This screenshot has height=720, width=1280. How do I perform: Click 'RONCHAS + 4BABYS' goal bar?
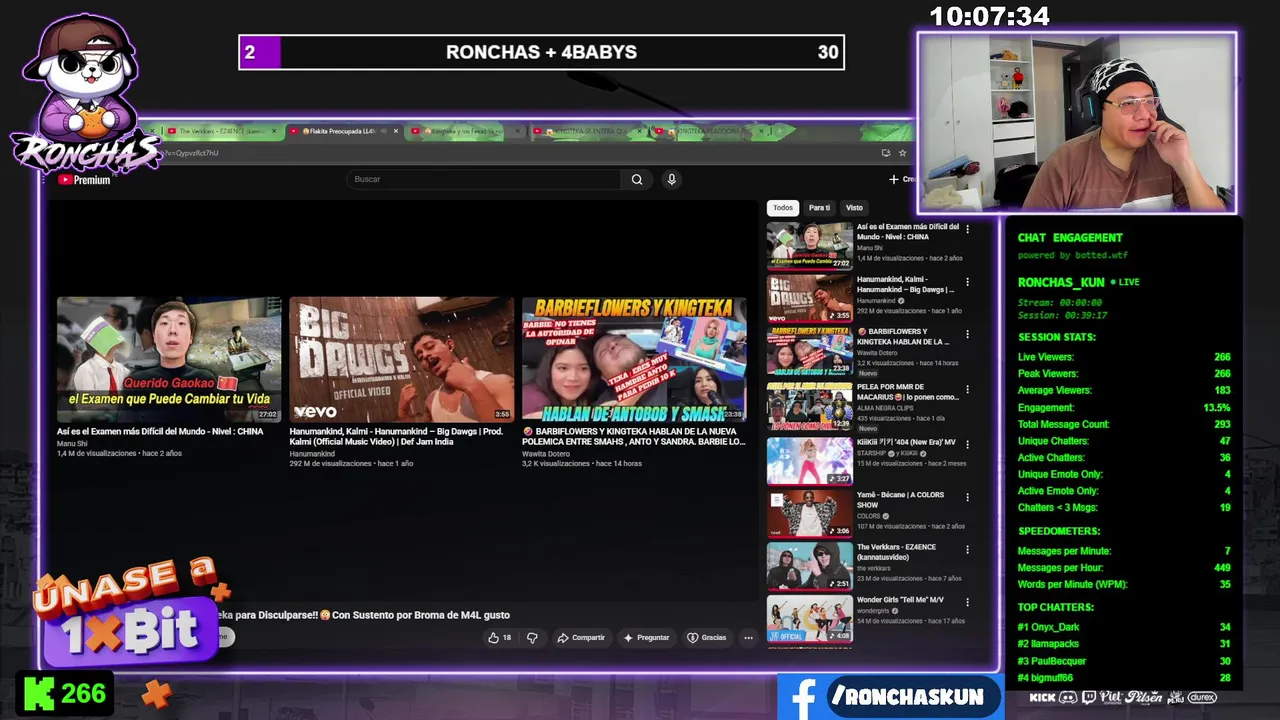click(541, 52)
